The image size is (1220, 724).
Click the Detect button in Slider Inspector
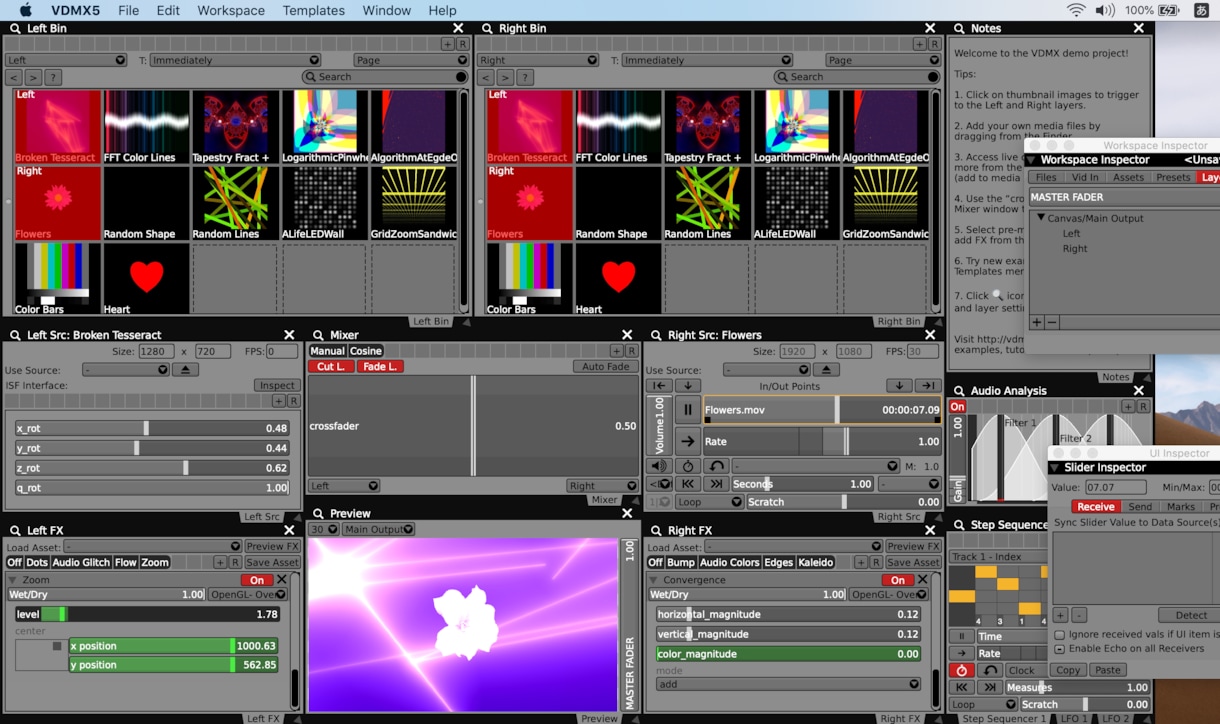tap(1190, 615)
